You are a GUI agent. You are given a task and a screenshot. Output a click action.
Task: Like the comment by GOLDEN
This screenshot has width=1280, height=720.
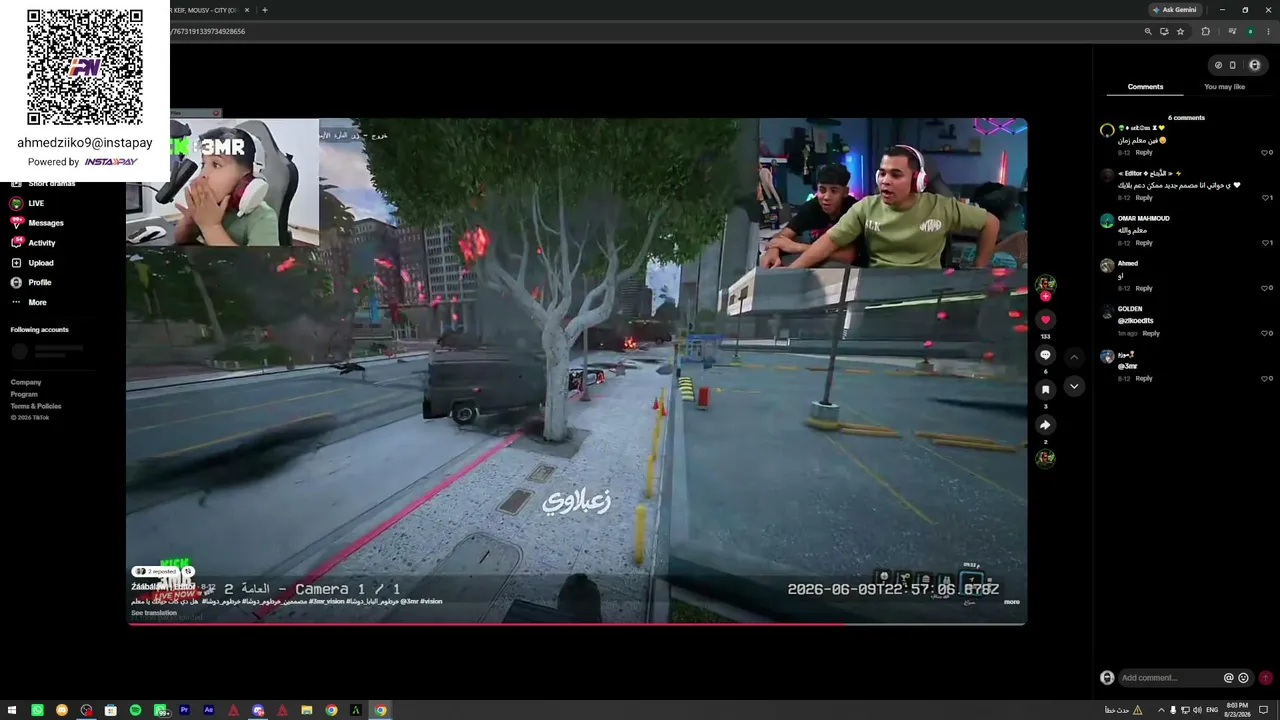1263,333
